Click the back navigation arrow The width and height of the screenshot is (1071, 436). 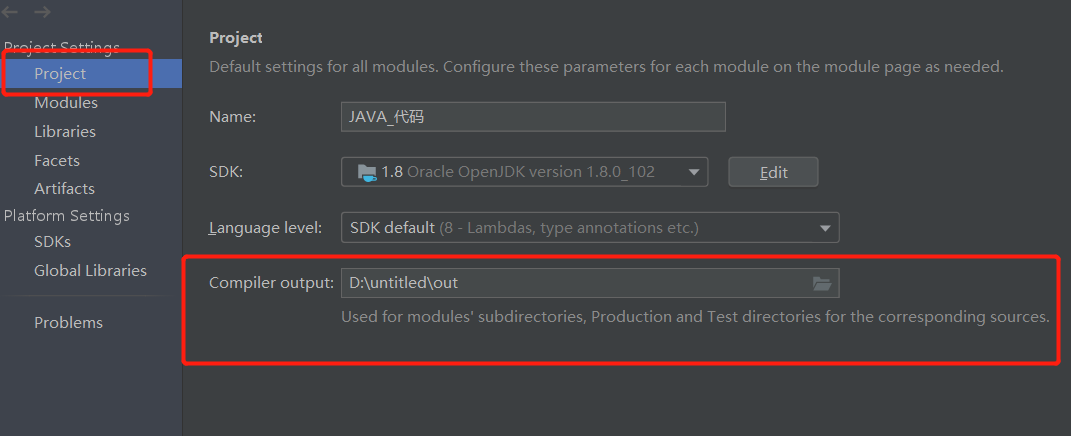pyautogui.click(x=11, y=12)
